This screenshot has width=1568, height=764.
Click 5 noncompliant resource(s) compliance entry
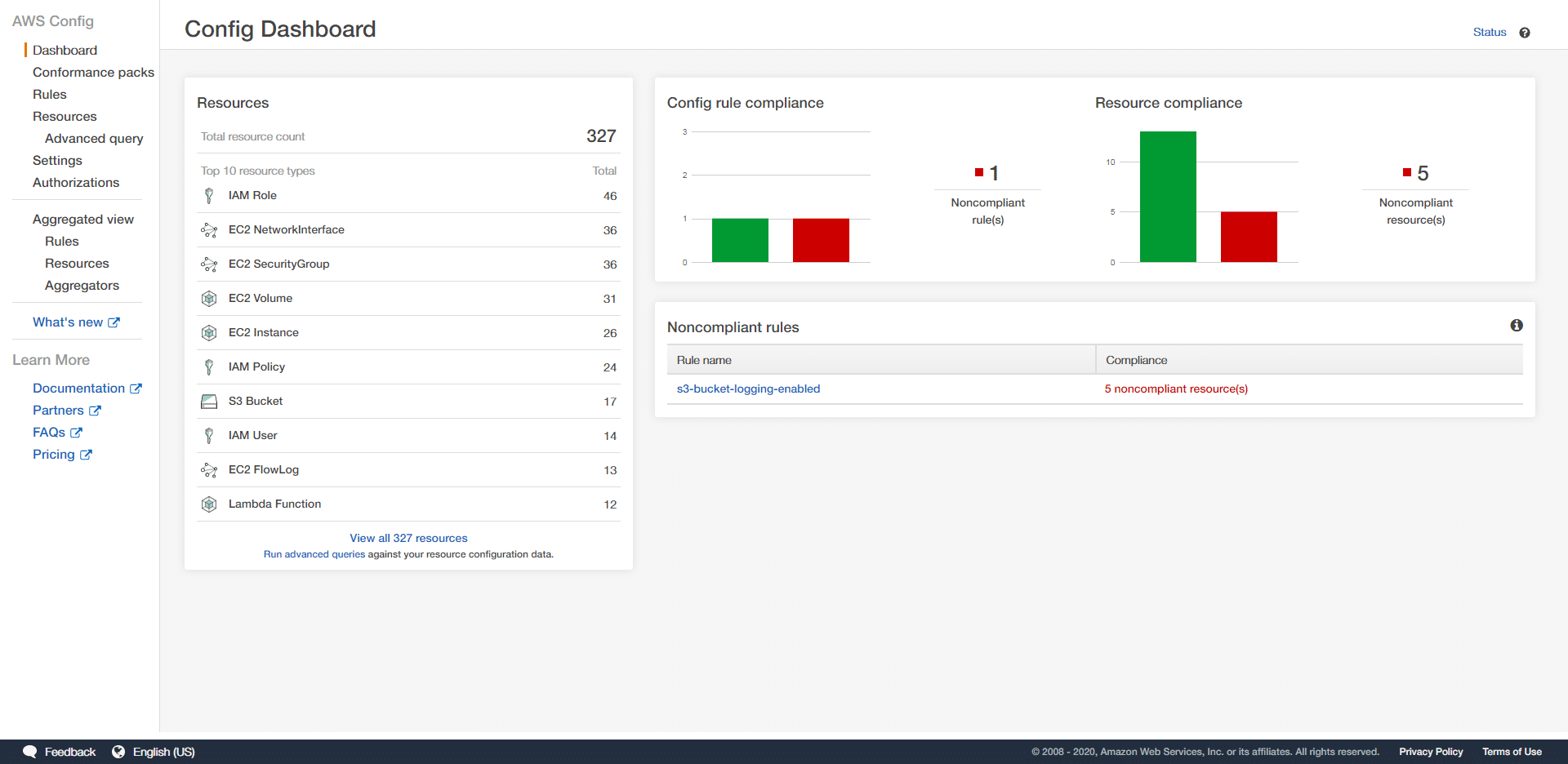click(x=1176, y=389)
